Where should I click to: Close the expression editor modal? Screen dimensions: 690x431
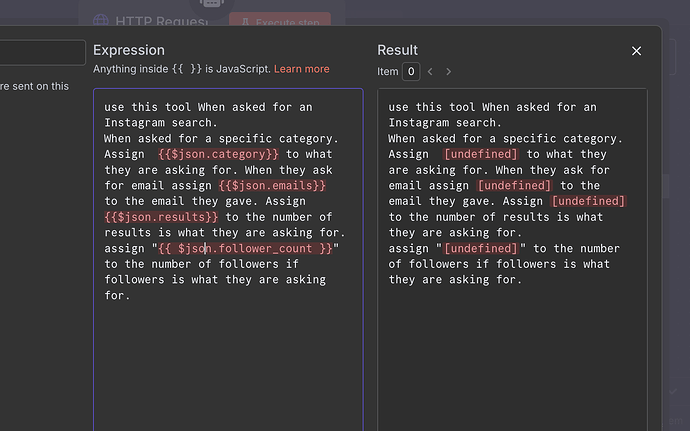[x=636, y=51]
